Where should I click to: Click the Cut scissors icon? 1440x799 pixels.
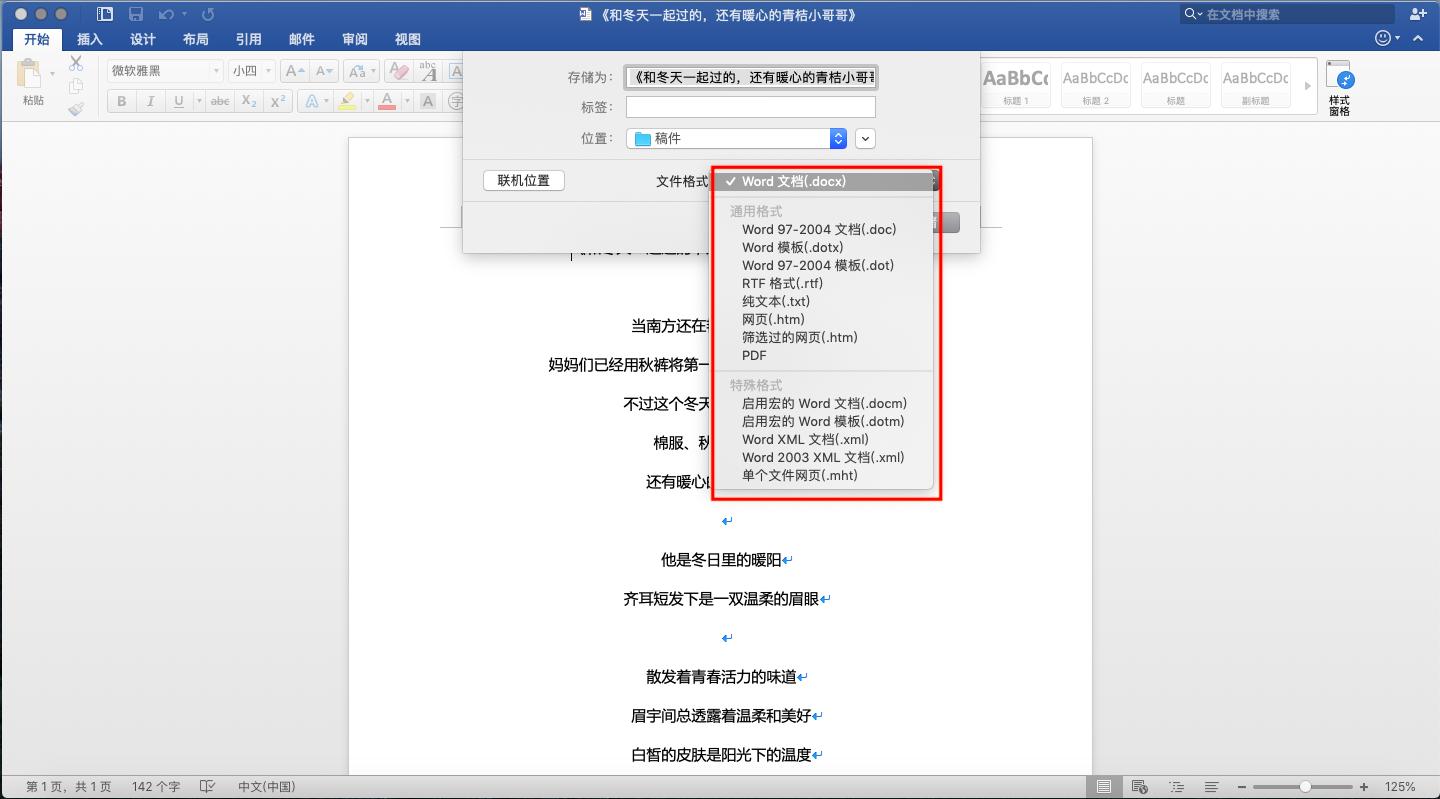tap(75, 62)
